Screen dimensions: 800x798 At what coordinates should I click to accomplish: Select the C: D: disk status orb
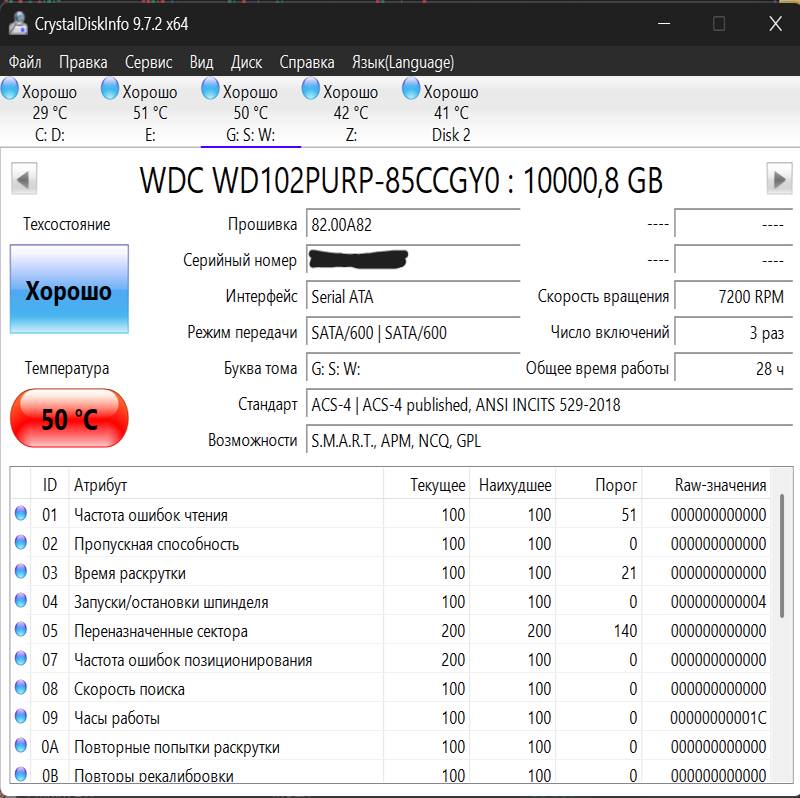click(10, 90)
